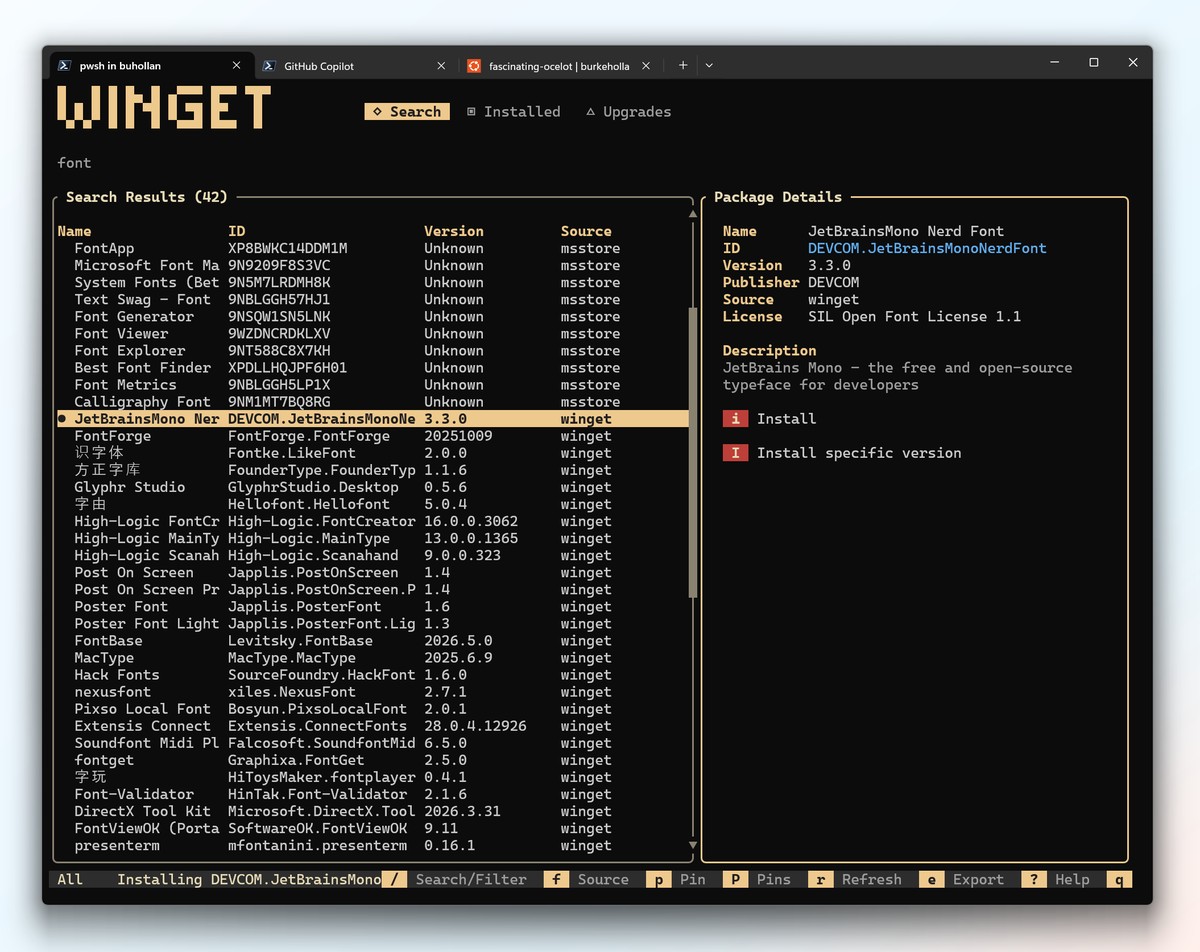1200x952 pixels.
Task: Click the results list scroll up arrow
Action: pyautogui.click(x=692, y=214)
